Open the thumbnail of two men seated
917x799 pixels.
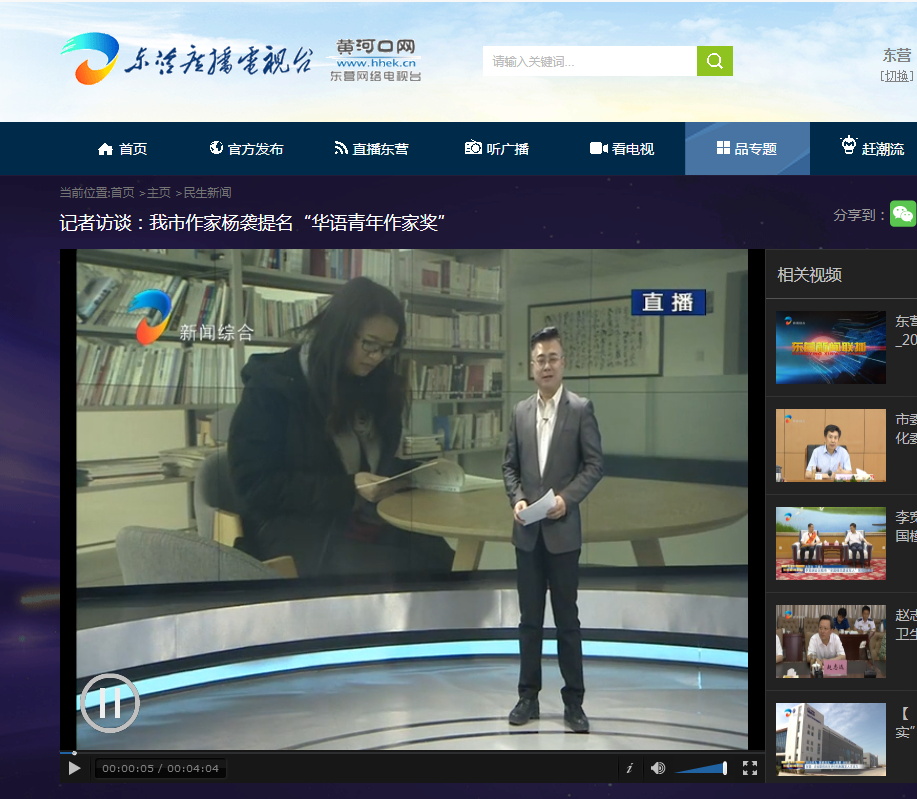coord(830,543)
